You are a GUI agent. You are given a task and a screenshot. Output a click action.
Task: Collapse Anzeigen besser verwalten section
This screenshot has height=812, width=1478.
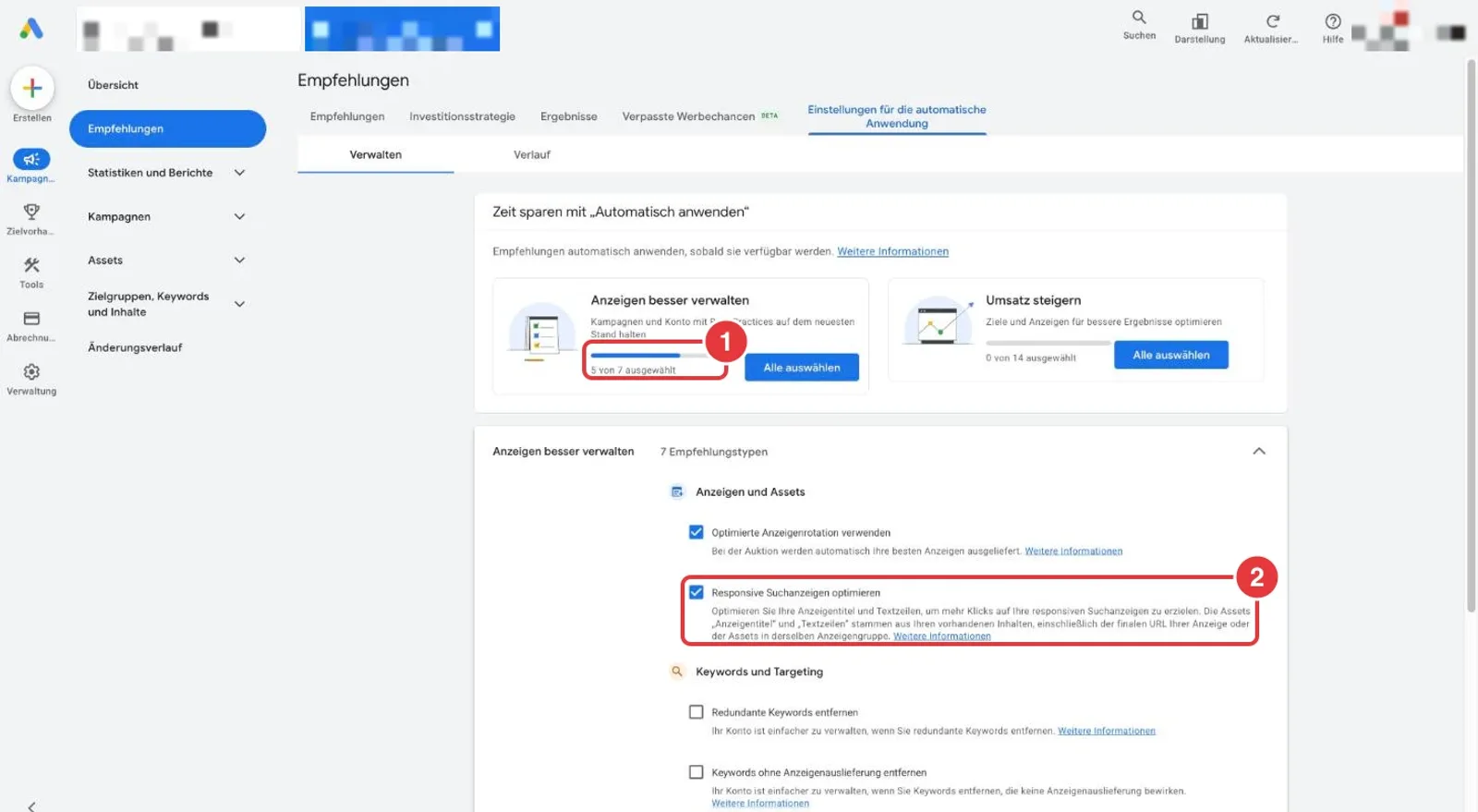point(1259,451)
